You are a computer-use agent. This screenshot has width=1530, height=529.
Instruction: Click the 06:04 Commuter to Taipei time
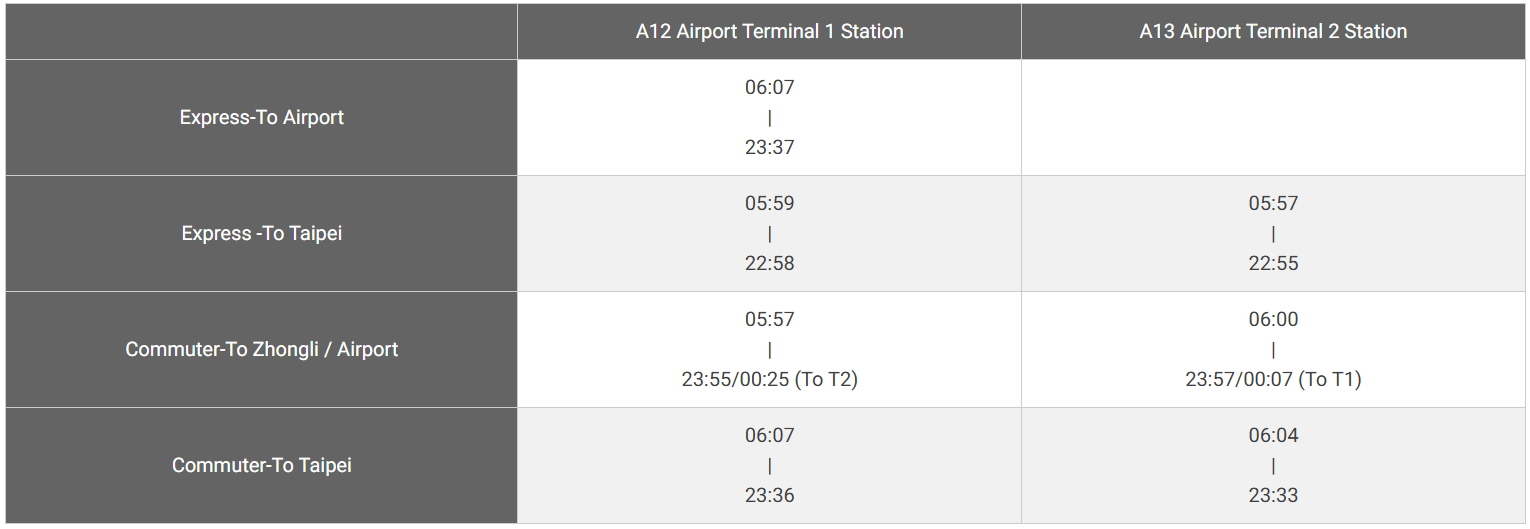(1273, 435)
